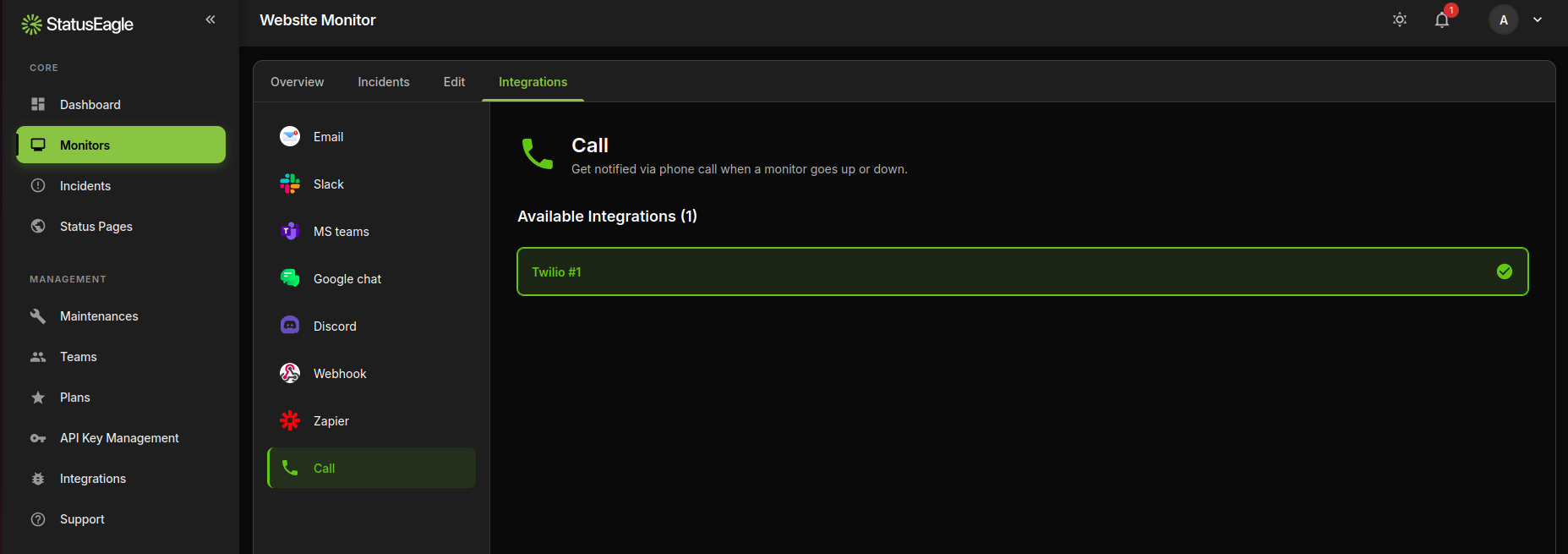Click Available Integrations (1) heading
The image size is (1568, 554).
[607, 217]
